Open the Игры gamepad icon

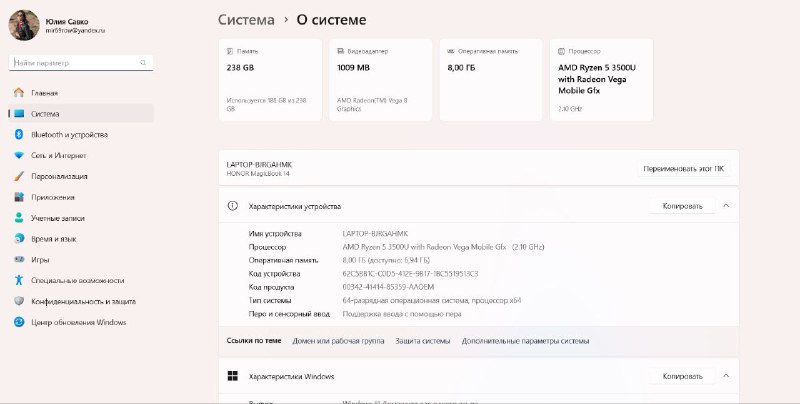click(x=19, y=260)
